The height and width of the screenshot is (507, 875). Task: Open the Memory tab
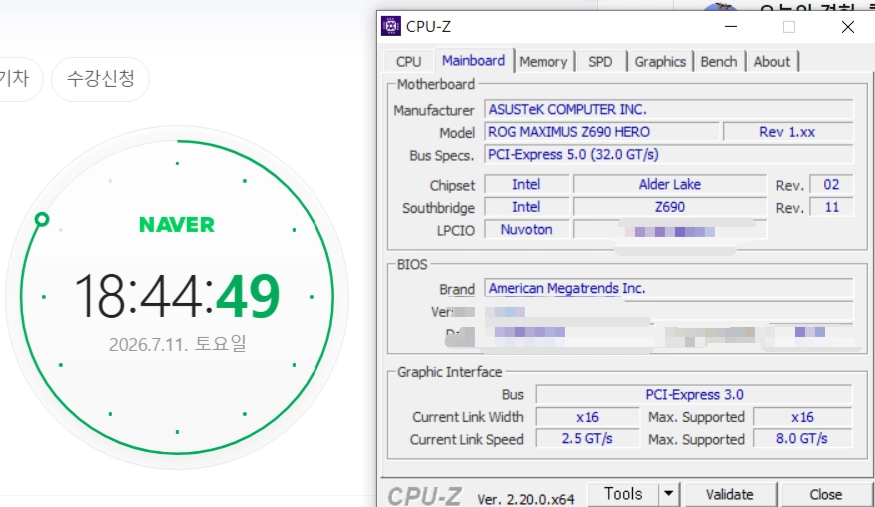[x=543, y=61]
